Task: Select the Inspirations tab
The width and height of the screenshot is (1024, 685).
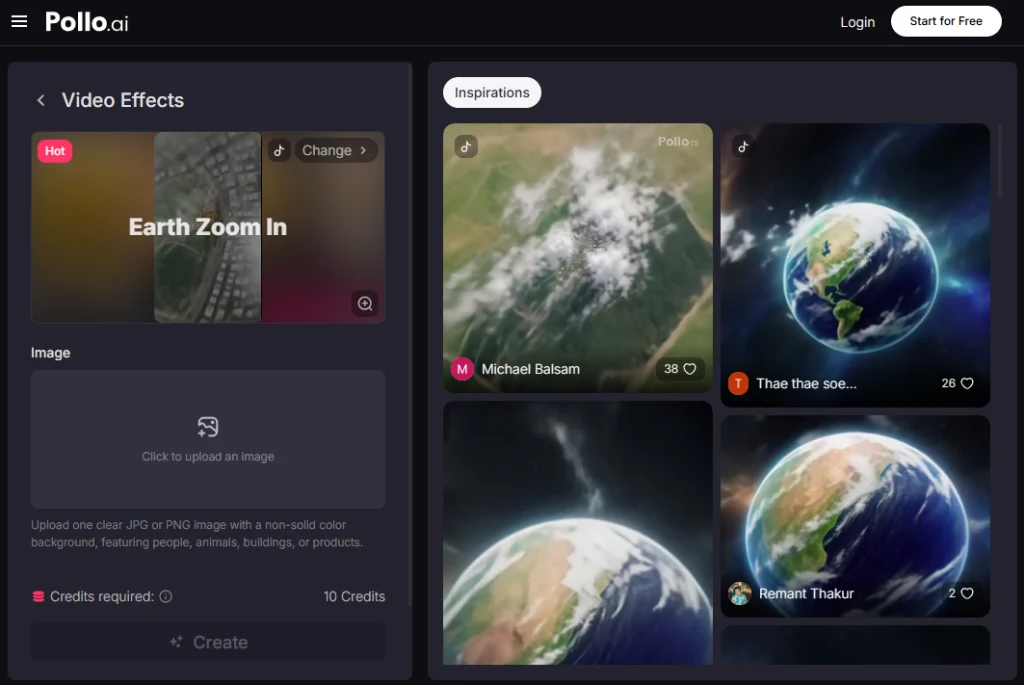Action: click(492, 93)
